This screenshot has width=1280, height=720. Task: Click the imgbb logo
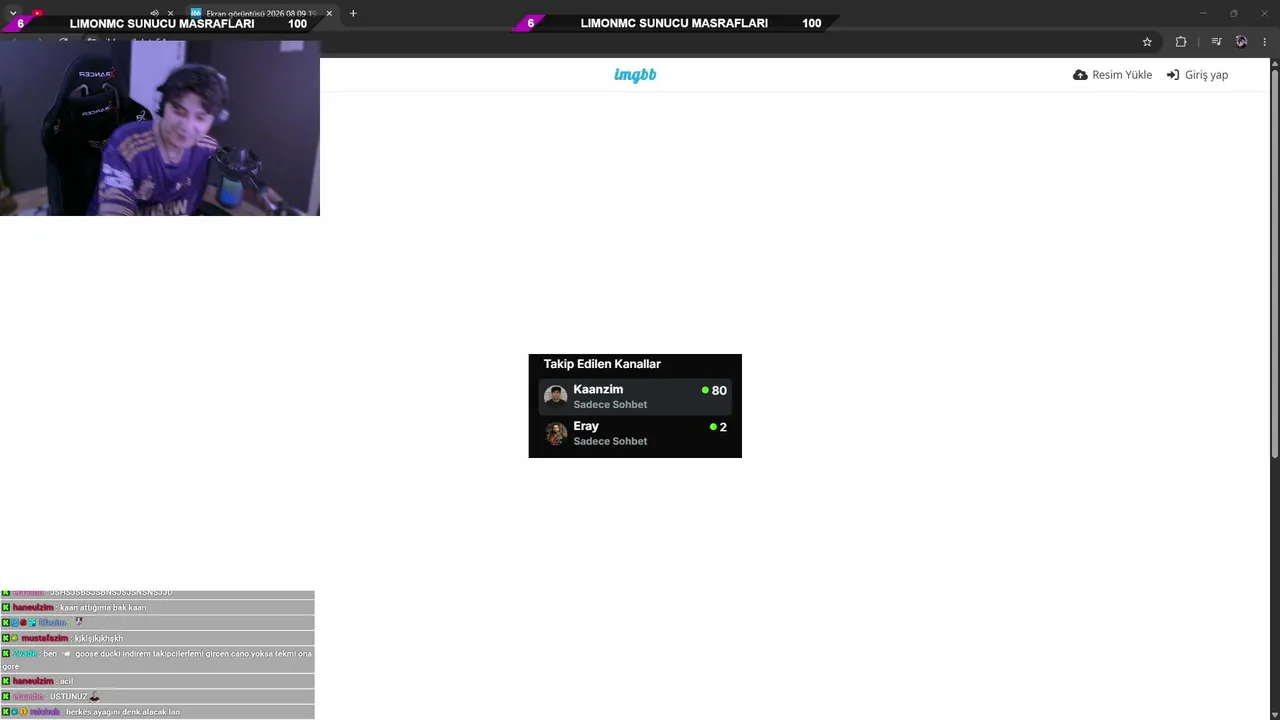(635, 75)
